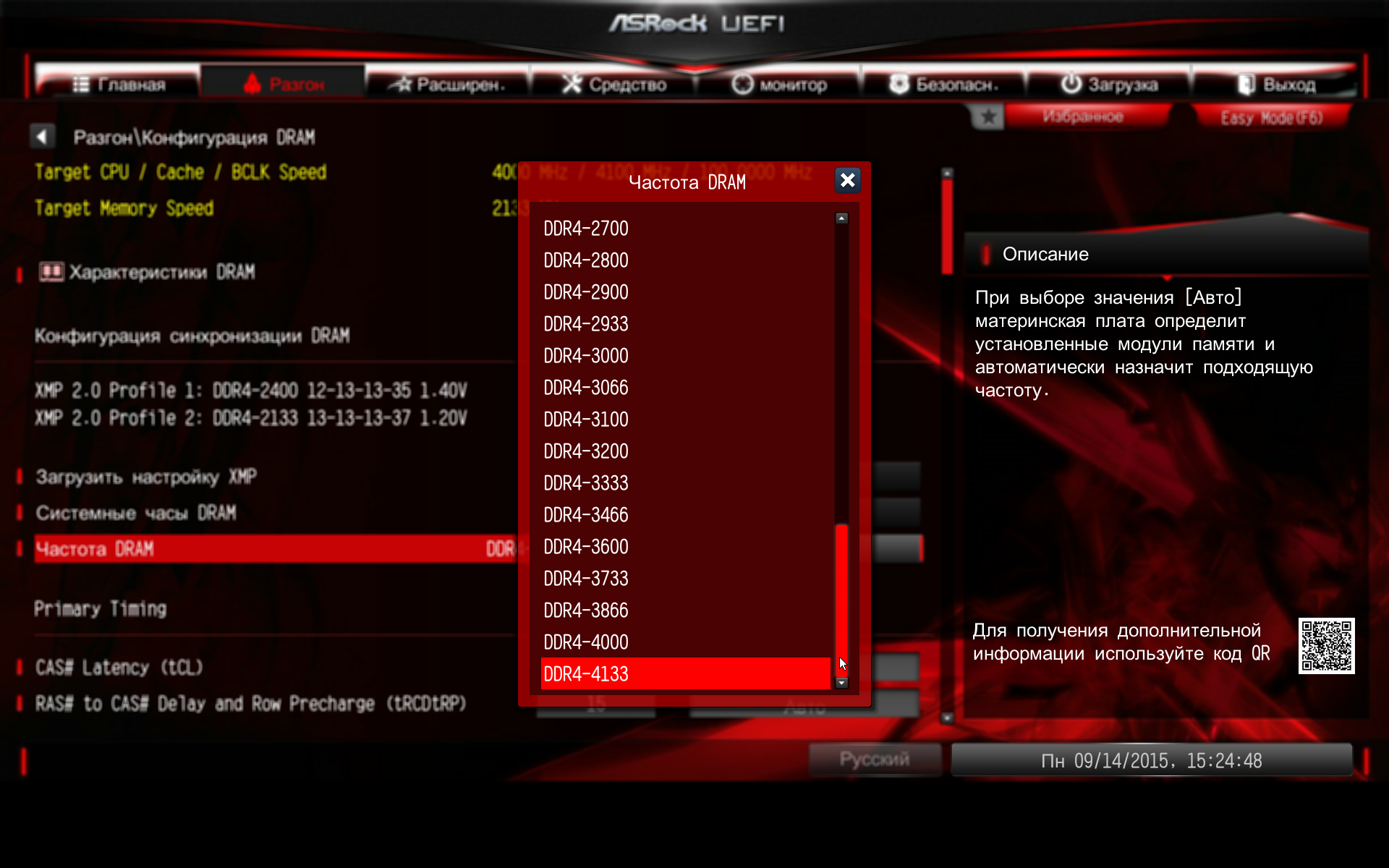This screenshot has width=1389, height=868.
Task: Select DDR4-2933 in frequency list
Action: (x=586, y=324)
